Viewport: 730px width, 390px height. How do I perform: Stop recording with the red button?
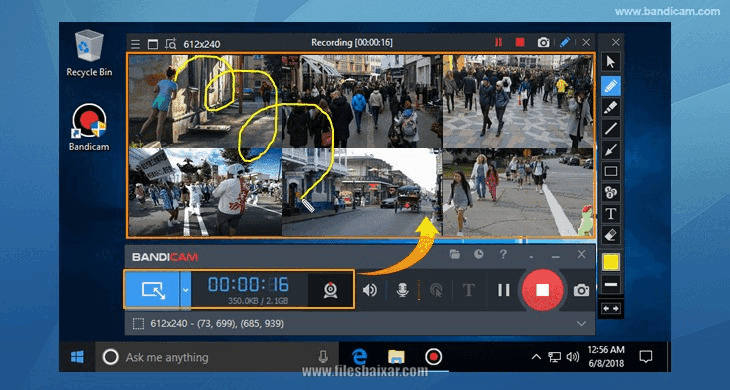click(542, 290)
